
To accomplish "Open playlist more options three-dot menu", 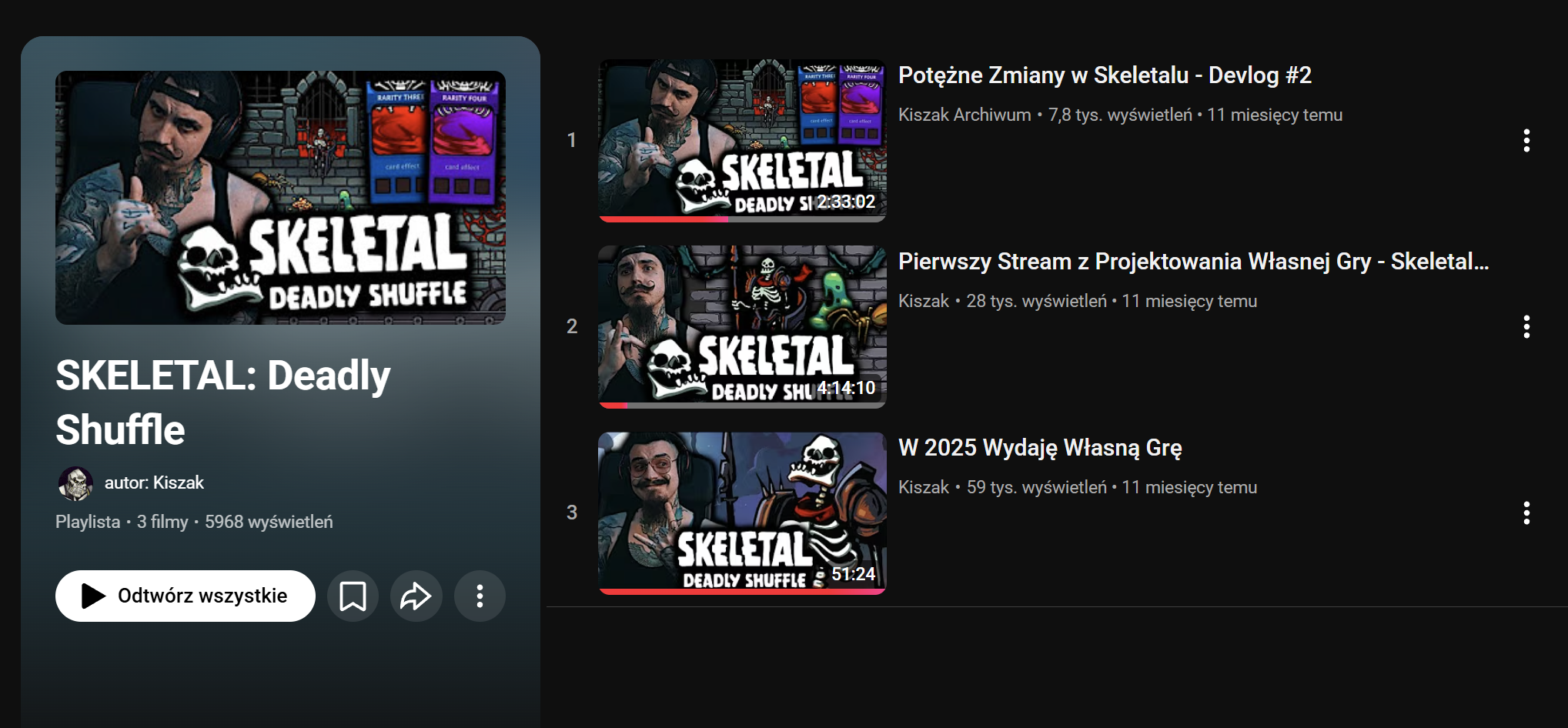I will (x=480, y=596).
